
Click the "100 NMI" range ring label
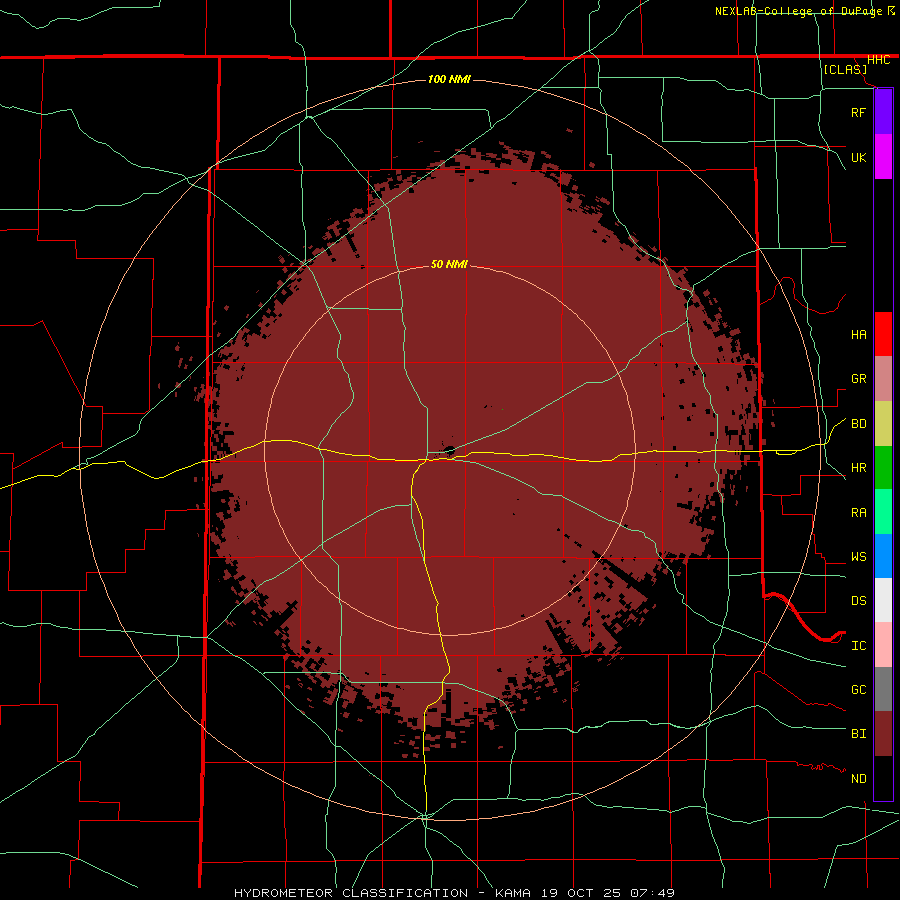click(449, 79)
